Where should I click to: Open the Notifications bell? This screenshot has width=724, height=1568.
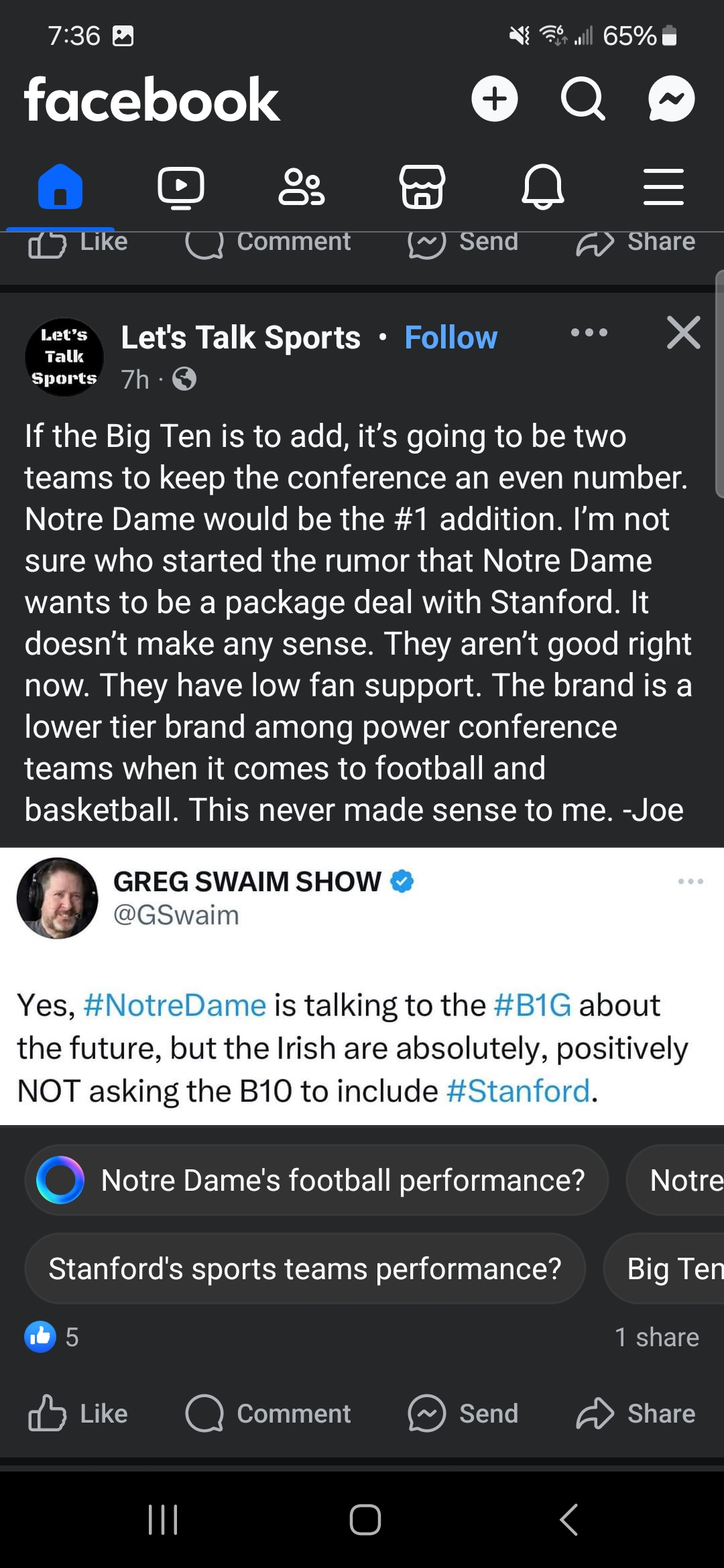pos(543,187)
